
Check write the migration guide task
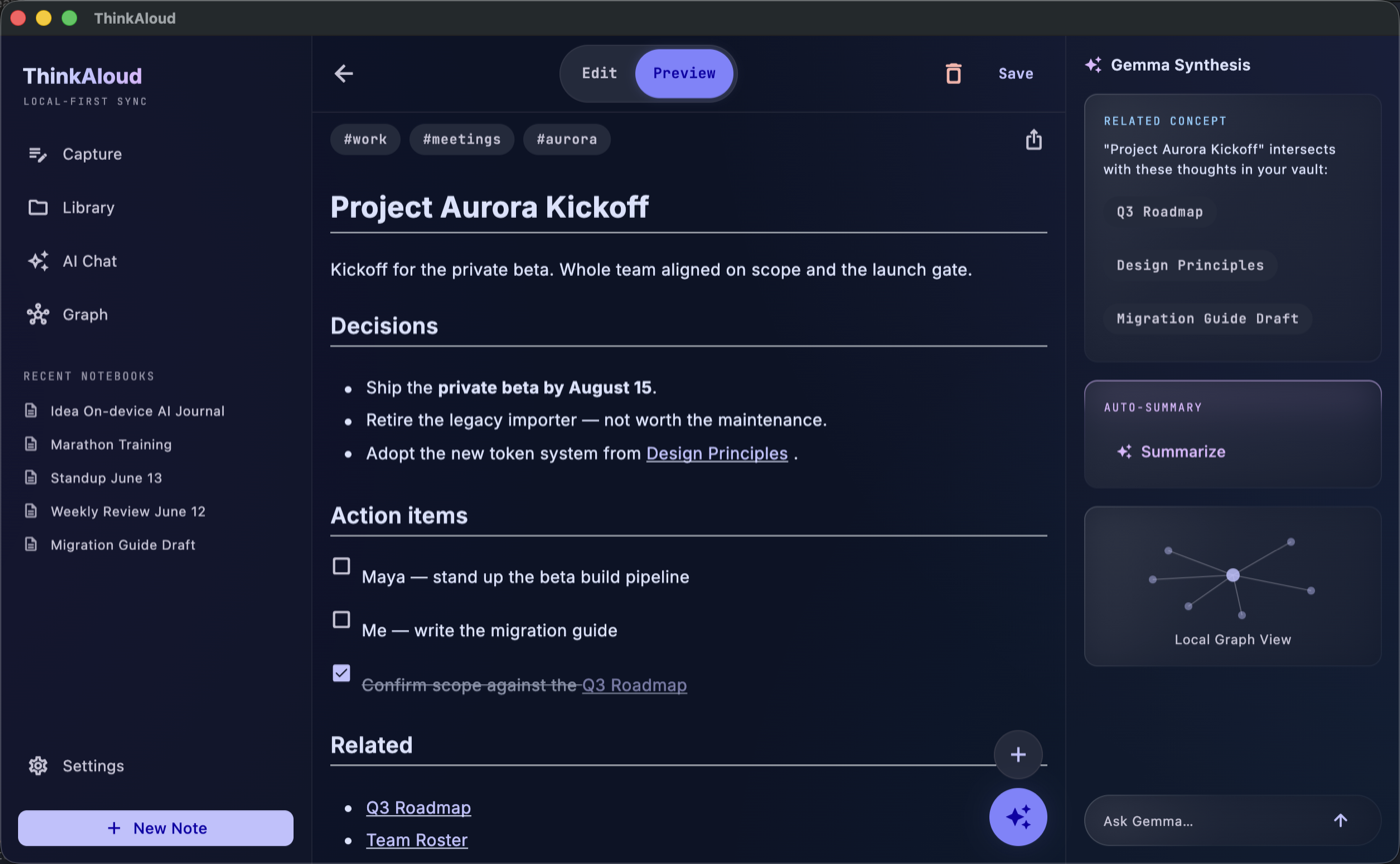coord(341,620)
